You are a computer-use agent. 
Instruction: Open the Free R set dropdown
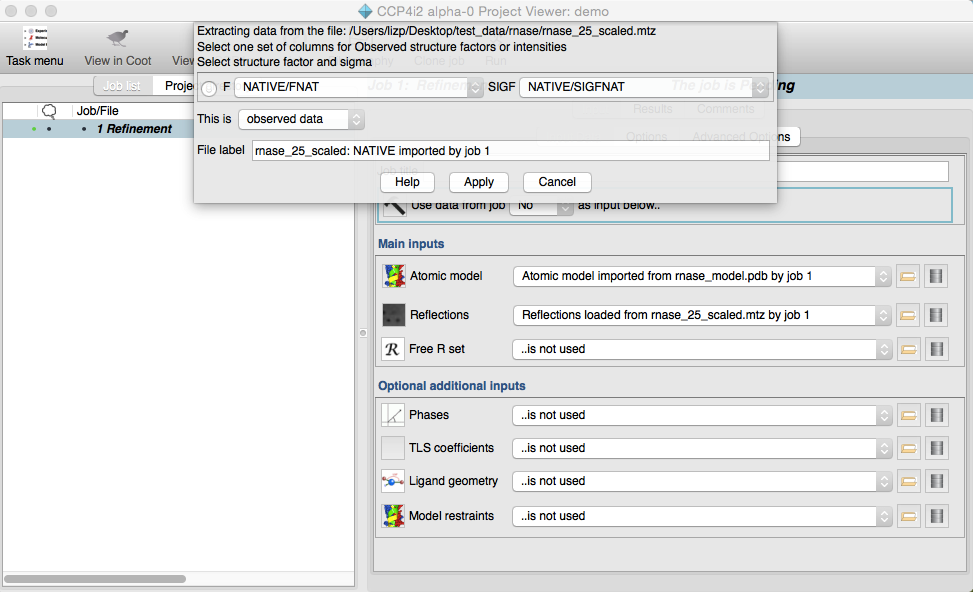701,349
